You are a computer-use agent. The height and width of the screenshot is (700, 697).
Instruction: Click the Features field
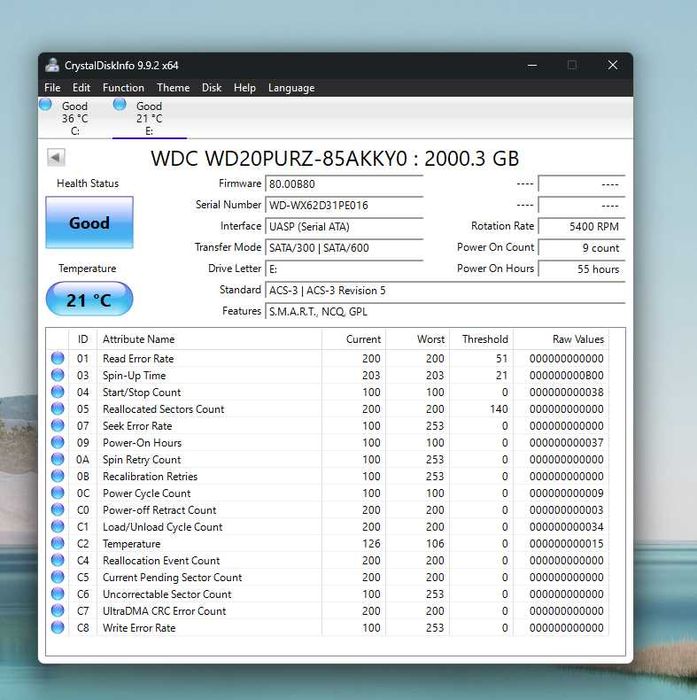445,312
